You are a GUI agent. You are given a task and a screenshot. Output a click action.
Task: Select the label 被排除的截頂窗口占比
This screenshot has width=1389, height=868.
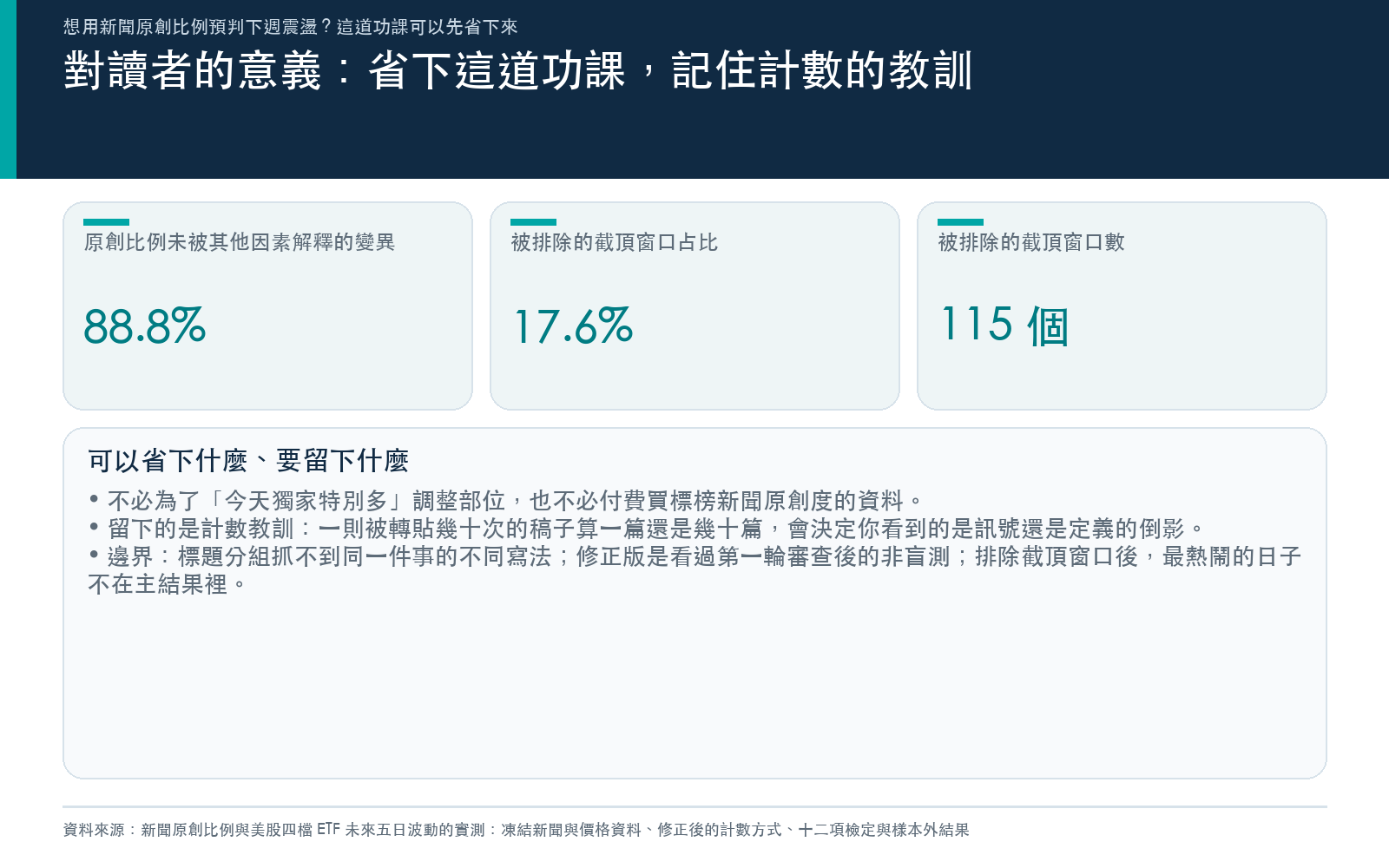tap(615, 242)
